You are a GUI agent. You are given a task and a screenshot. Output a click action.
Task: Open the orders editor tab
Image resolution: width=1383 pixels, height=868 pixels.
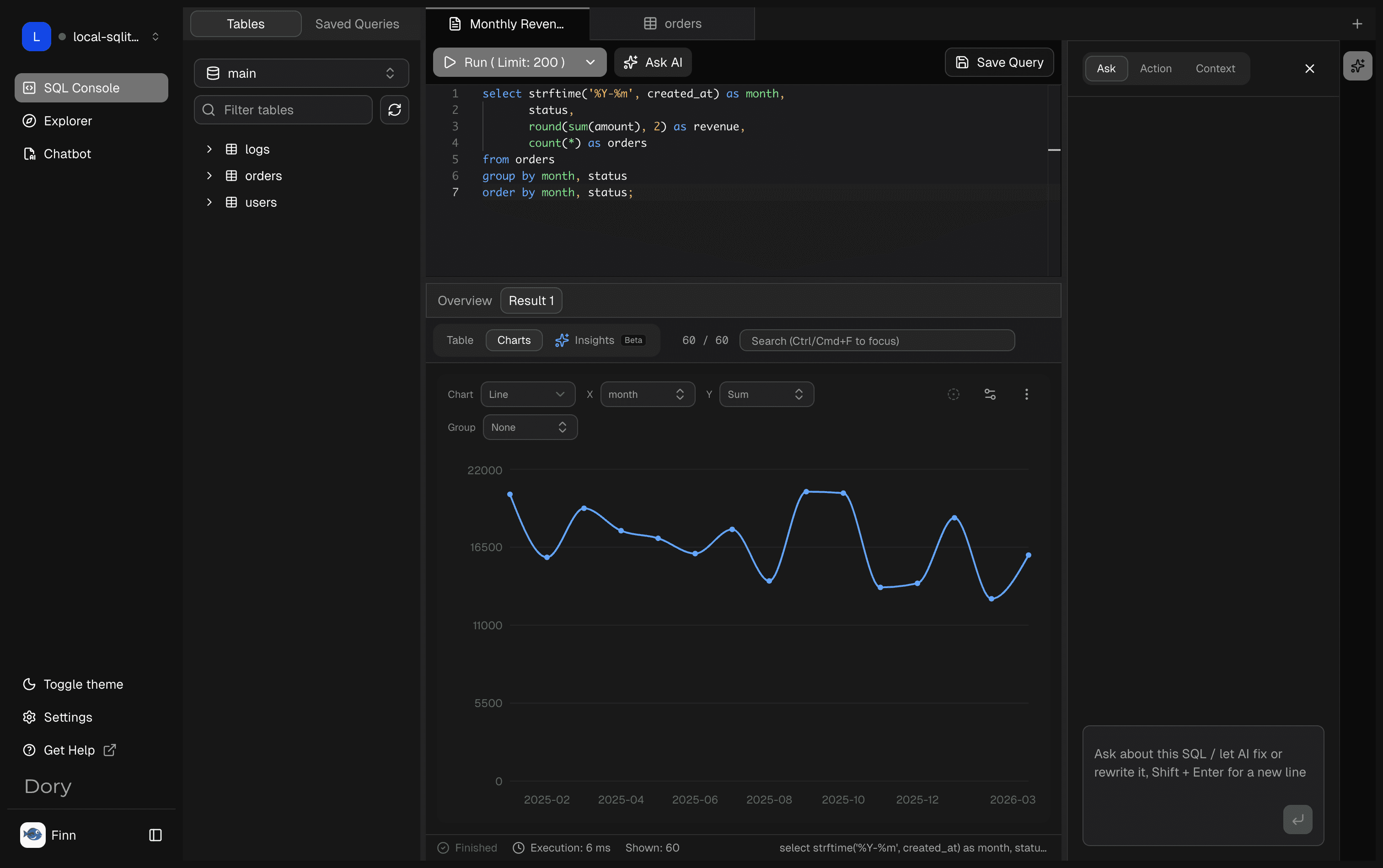(x=672, y=23)
